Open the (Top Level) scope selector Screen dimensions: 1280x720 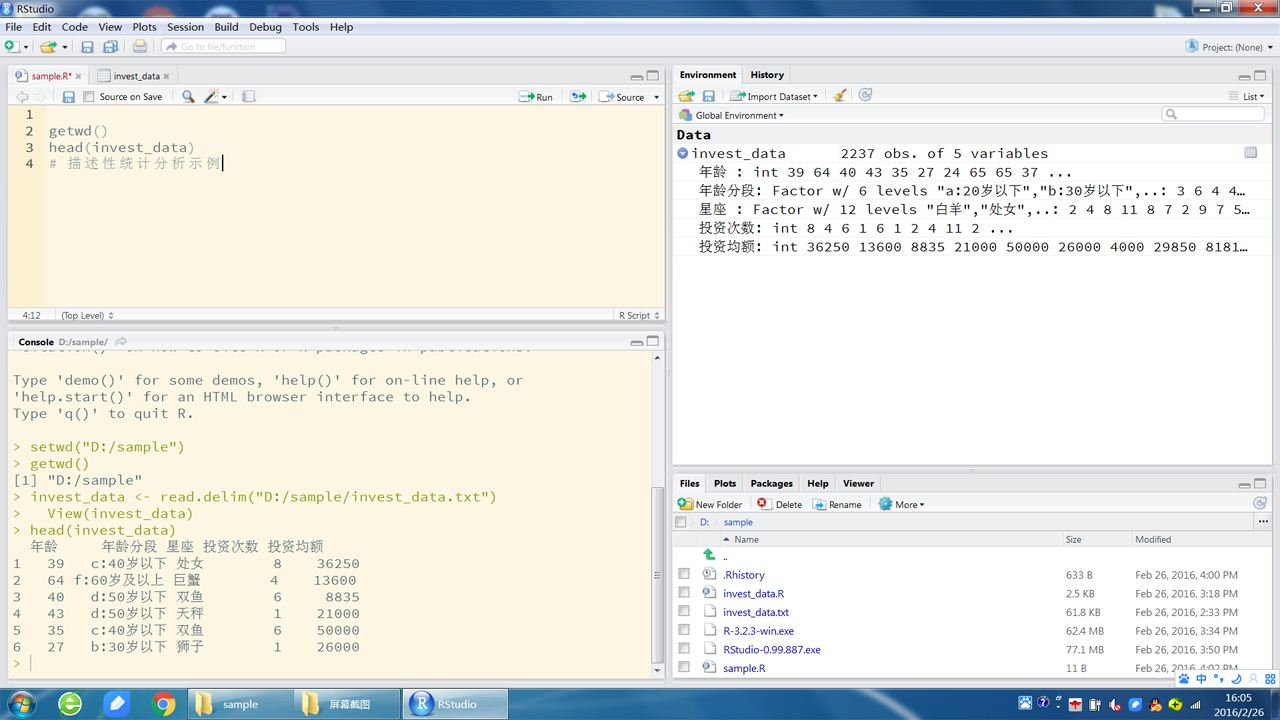[87, 315]
